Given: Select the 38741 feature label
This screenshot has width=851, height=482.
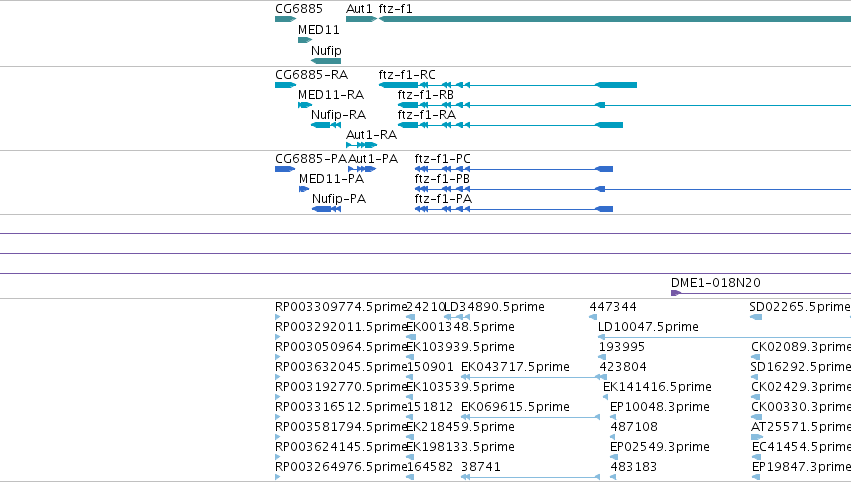Looking at the screenshot, I should tap(481, 467).
